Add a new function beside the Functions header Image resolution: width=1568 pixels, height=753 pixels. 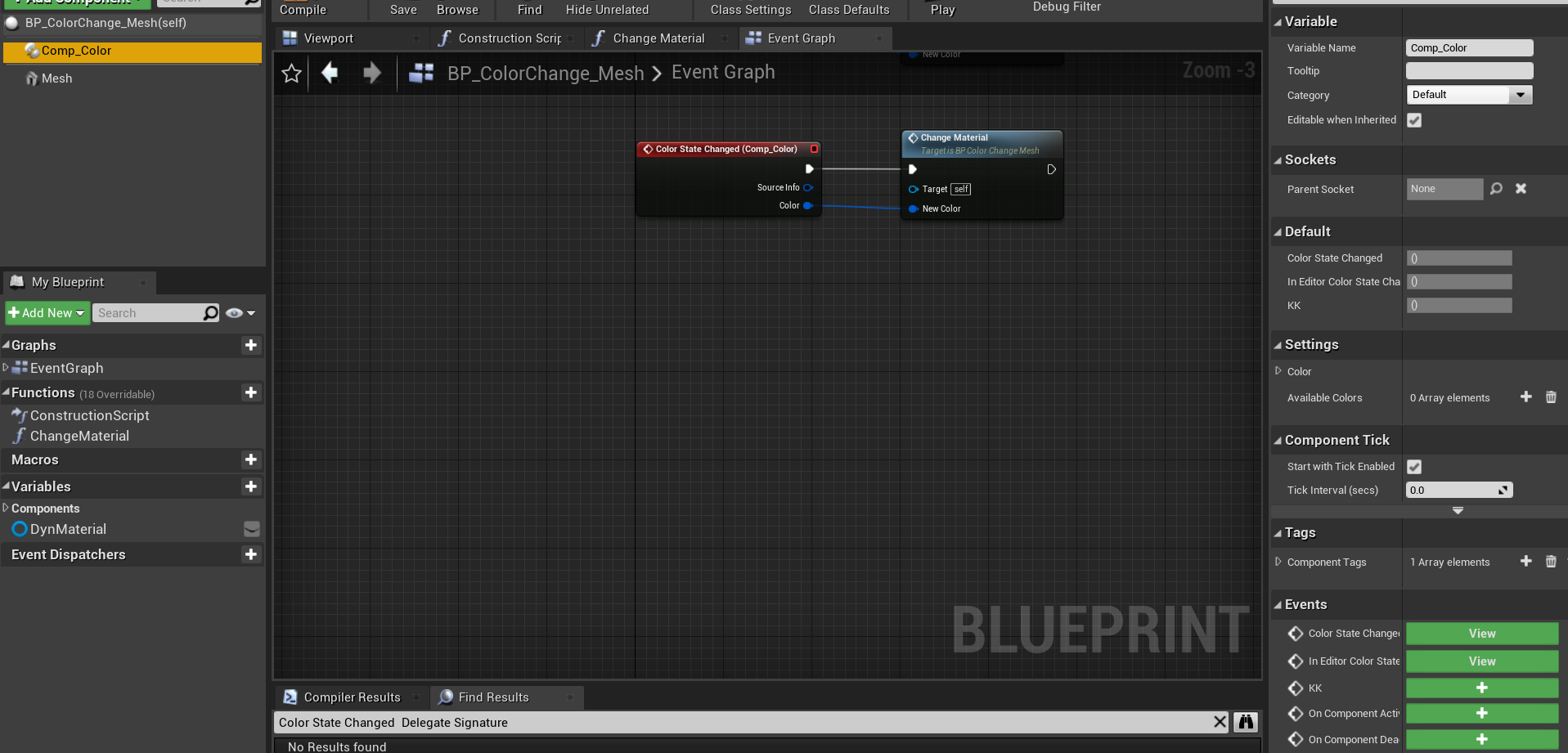[251, 392]
